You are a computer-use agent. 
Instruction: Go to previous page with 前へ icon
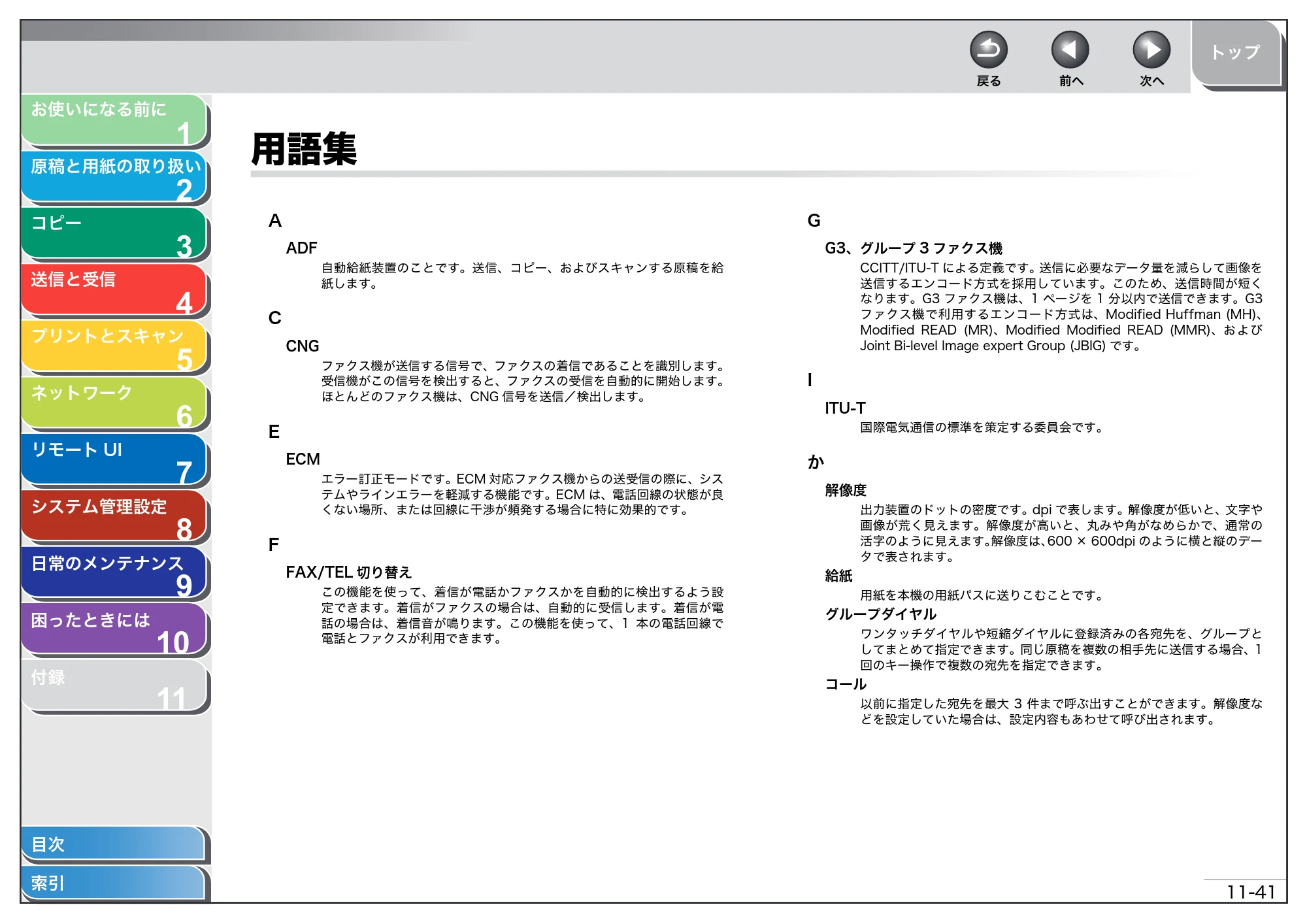pyautogui.click(x=1070, y=50)
